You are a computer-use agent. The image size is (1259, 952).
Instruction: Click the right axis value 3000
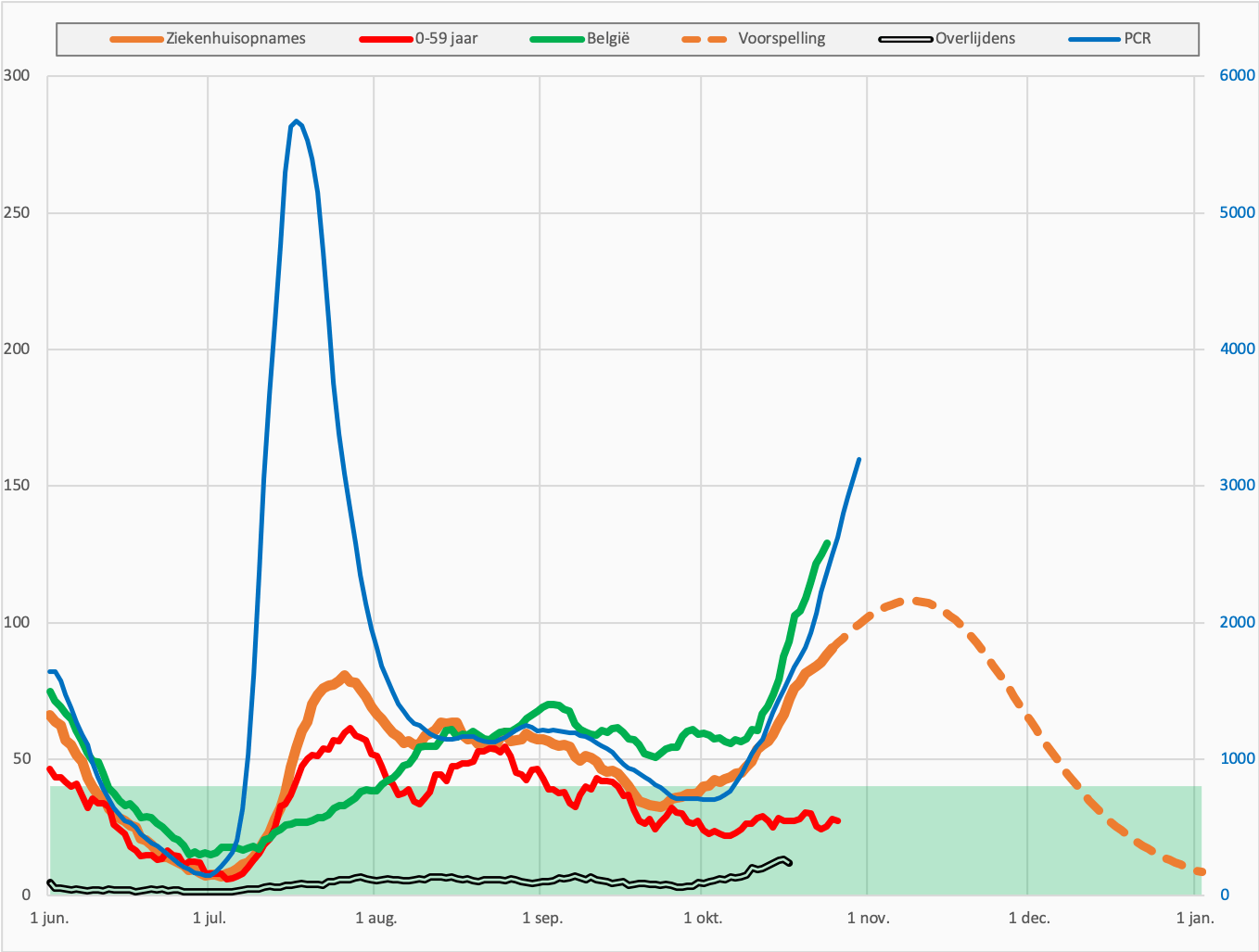click(1237, 485)
